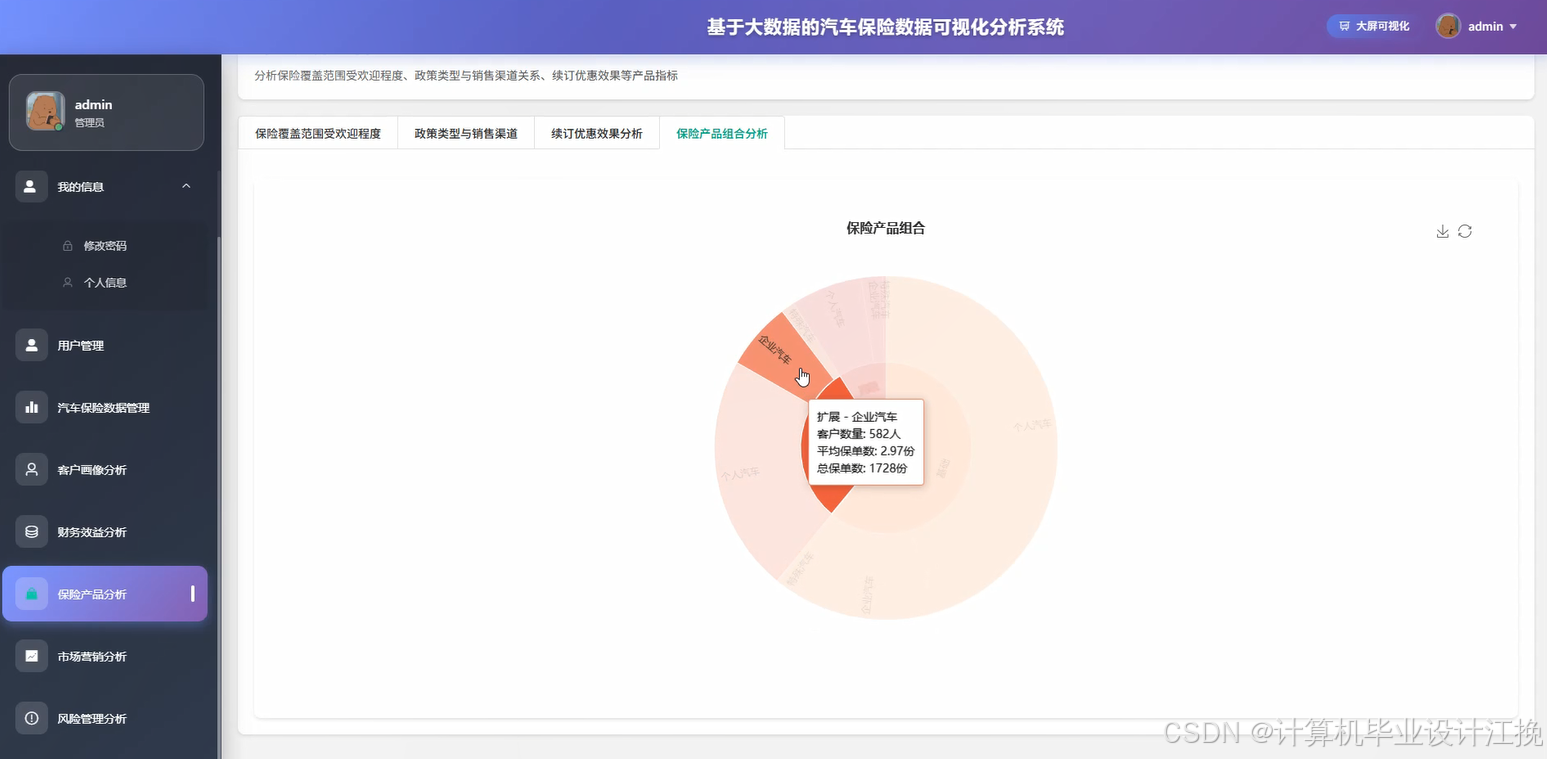Click the admin username in the header
The width and height of the screenshot is (1547, 759).
click(1485, 27)
